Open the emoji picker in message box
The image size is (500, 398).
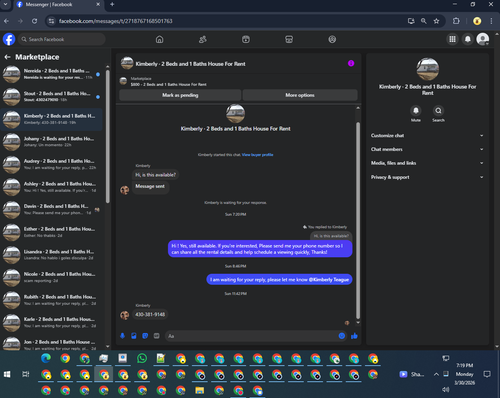(x=342, y=336)
